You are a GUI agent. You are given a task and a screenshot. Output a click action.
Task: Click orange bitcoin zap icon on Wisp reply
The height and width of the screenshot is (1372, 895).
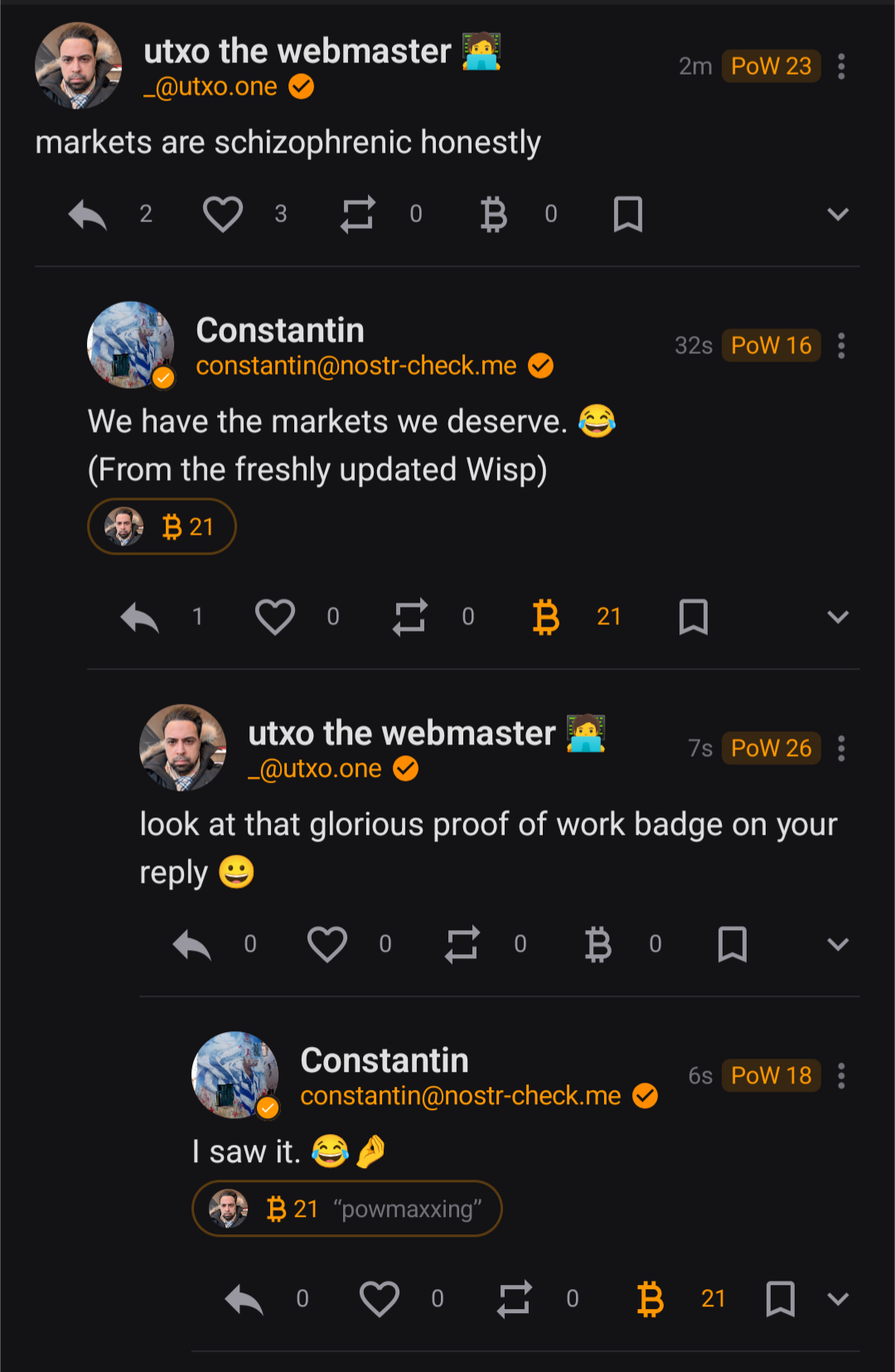(545, 617)
